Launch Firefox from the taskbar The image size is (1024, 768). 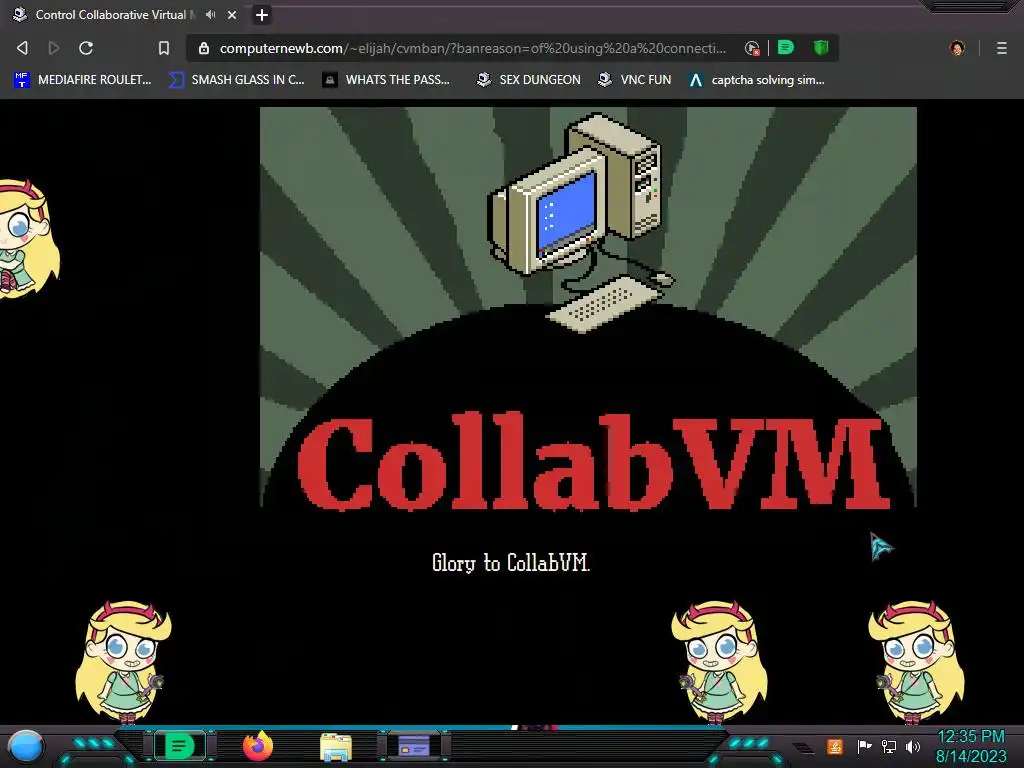(258, 746)
